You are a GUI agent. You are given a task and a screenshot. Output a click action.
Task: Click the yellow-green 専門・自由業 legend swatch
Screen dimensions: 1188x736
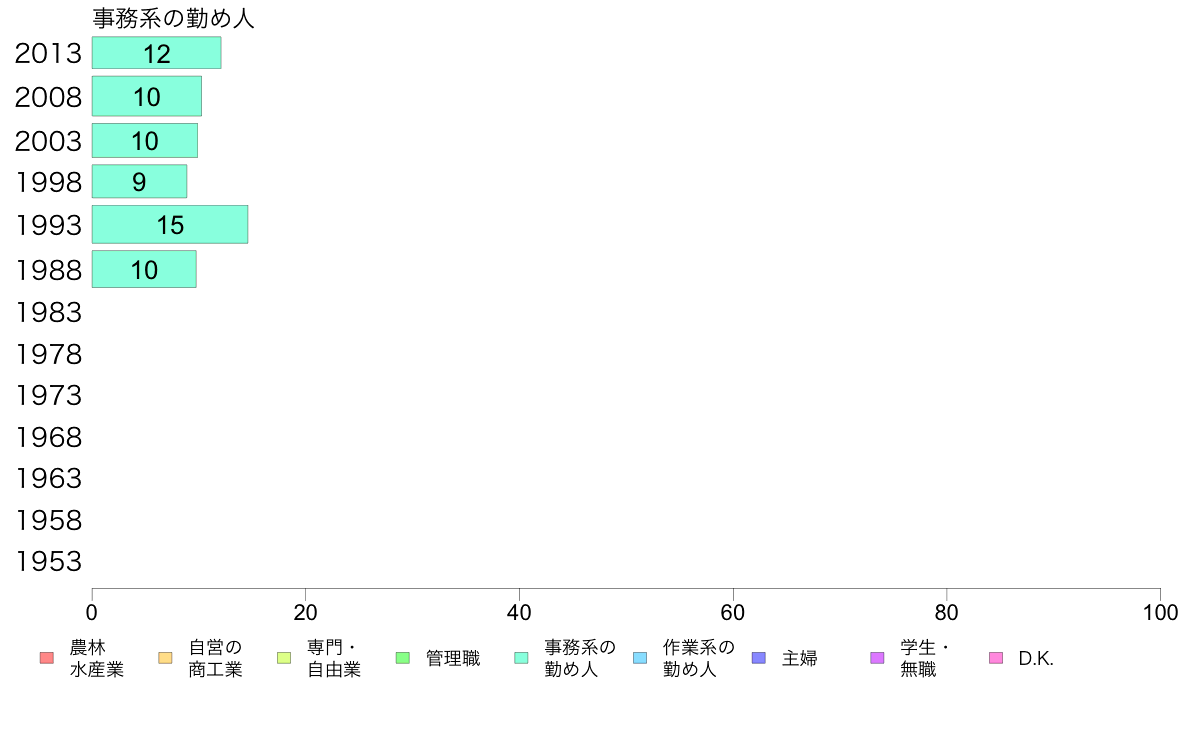click(x=284, y=658)
